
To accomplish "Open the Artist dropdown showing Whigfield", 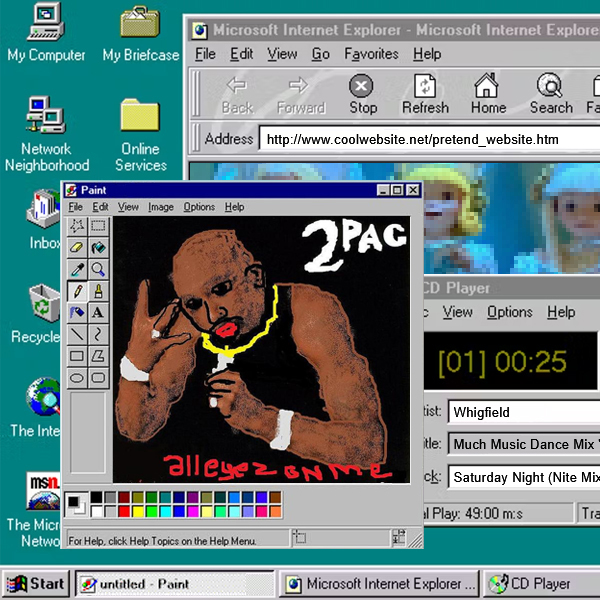I will [522, 412].
